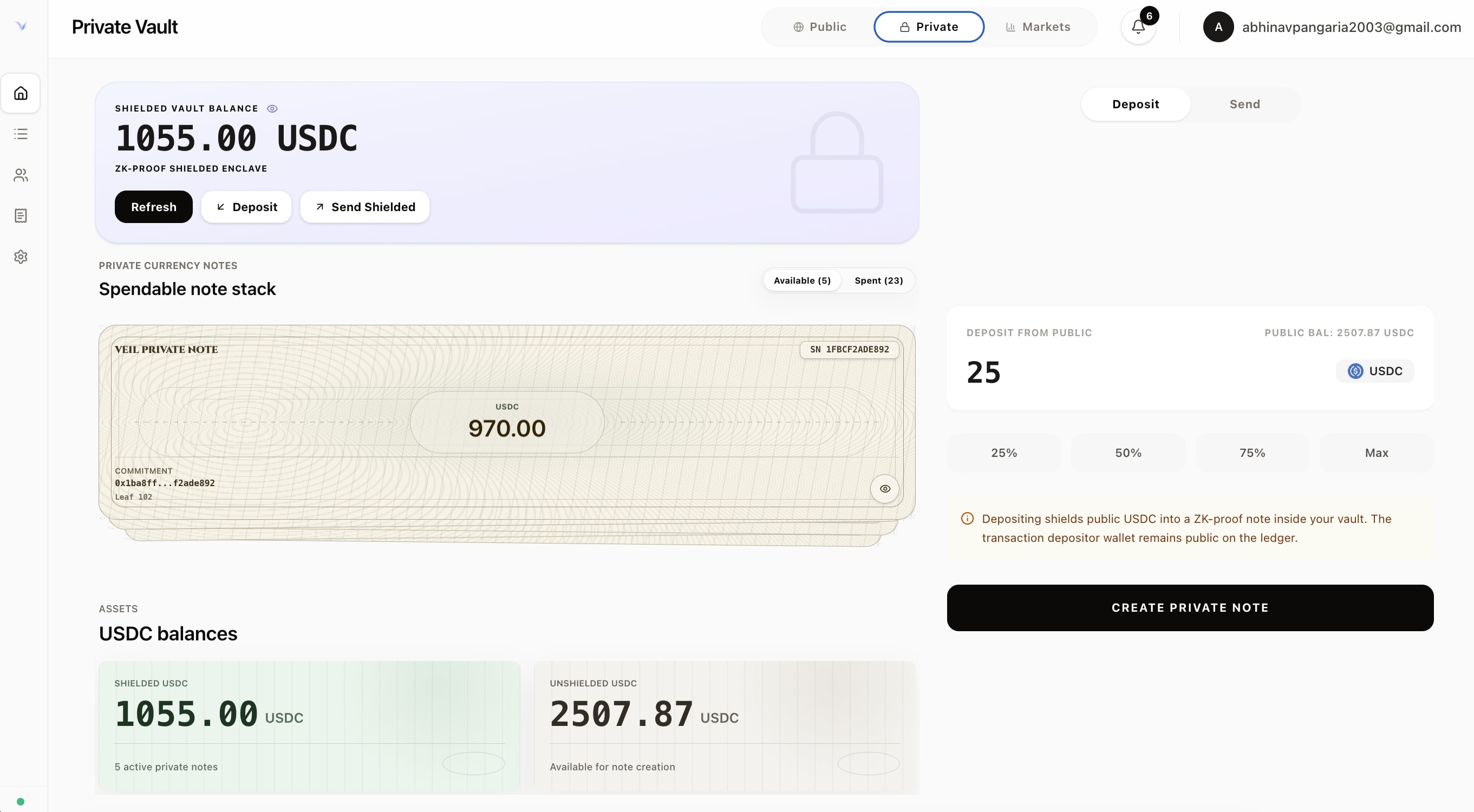
Task: Click the 5 active private notes text
Action: click(166, 767)
